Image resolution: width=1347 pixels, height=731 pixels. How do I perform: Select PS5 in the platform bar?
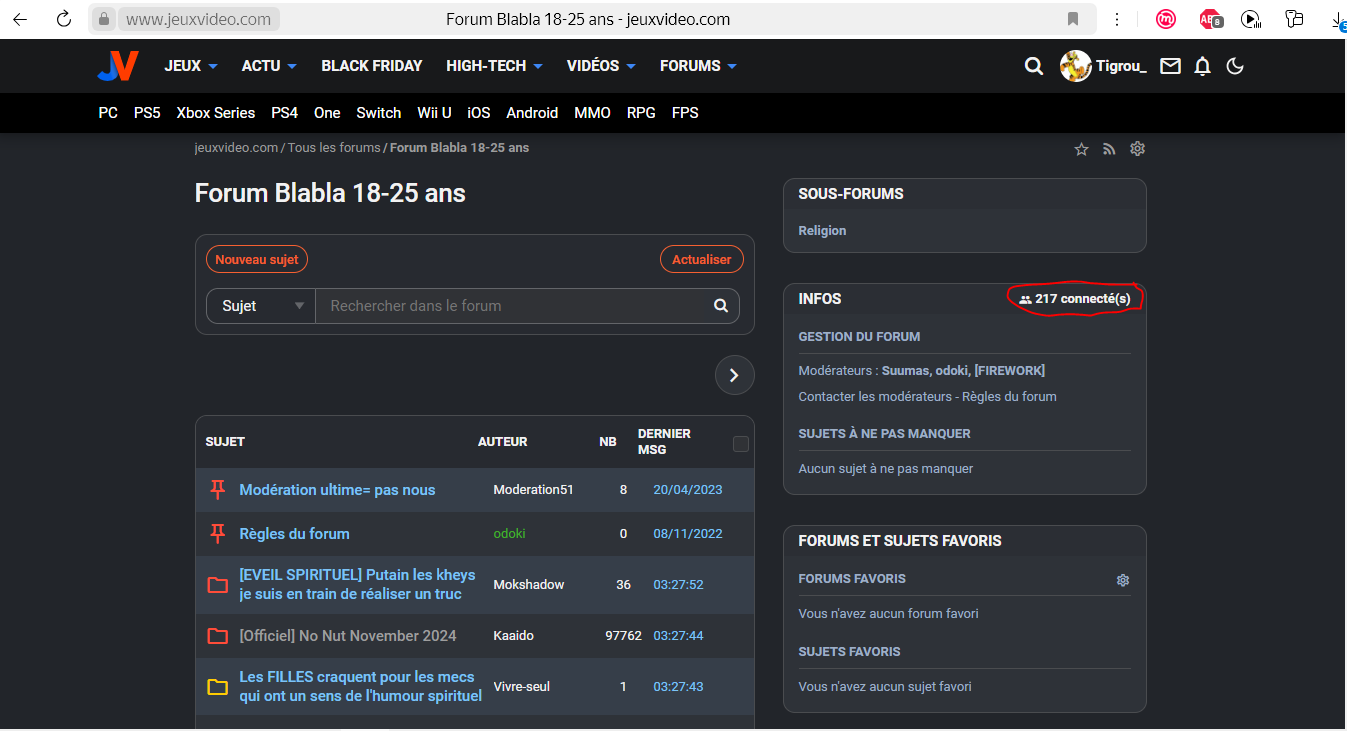coord(147,113)
